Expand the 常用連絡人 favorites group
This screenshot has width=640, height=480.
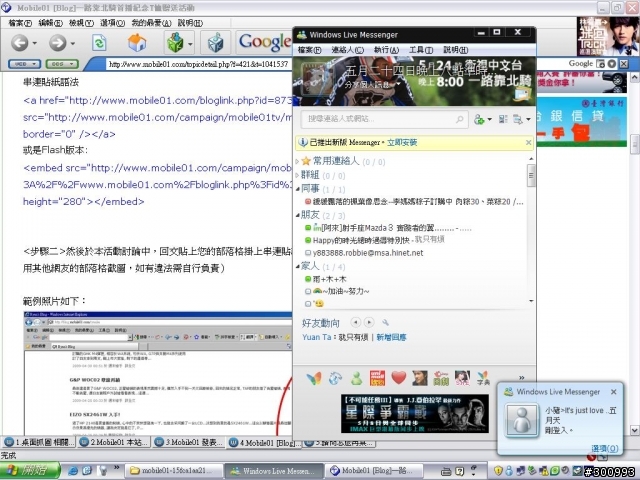[297, 162]
